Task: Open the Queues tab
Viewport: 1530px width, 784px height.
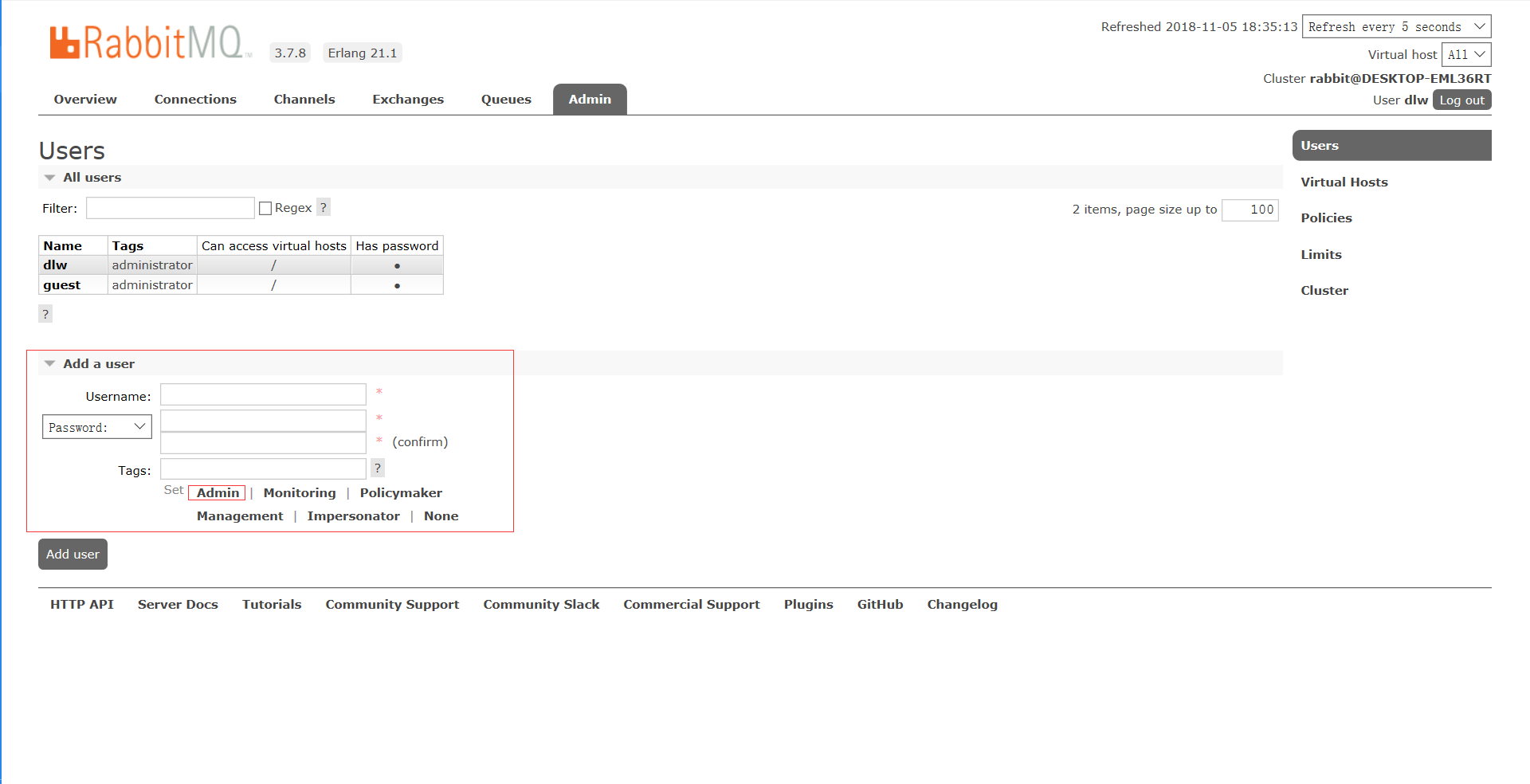Action: (x=506, y=99)
